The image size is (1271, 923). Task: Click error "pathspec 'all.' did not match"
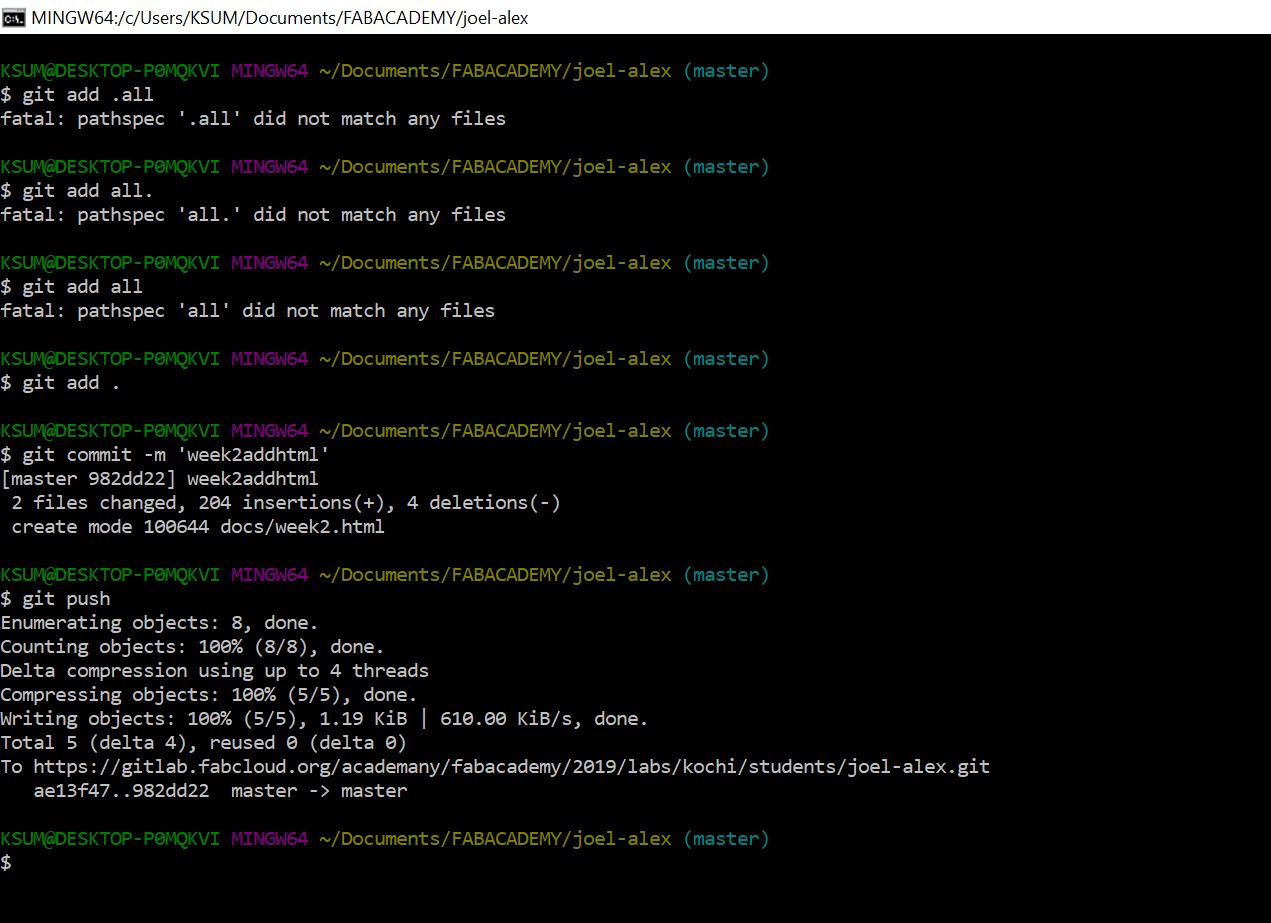pyautogui.click(x=253, y=215)
